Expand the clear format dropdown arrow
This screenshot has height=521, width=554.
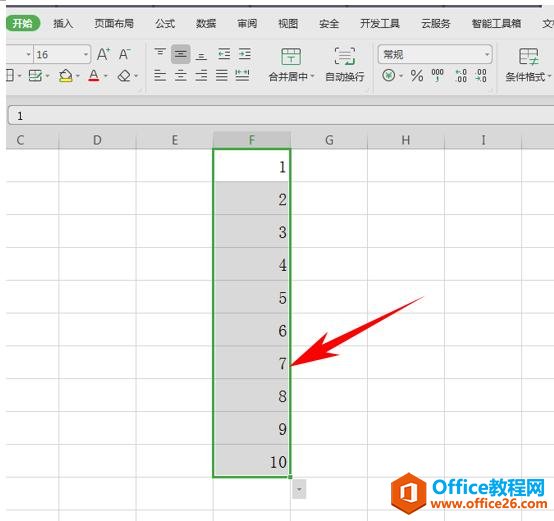136,76
